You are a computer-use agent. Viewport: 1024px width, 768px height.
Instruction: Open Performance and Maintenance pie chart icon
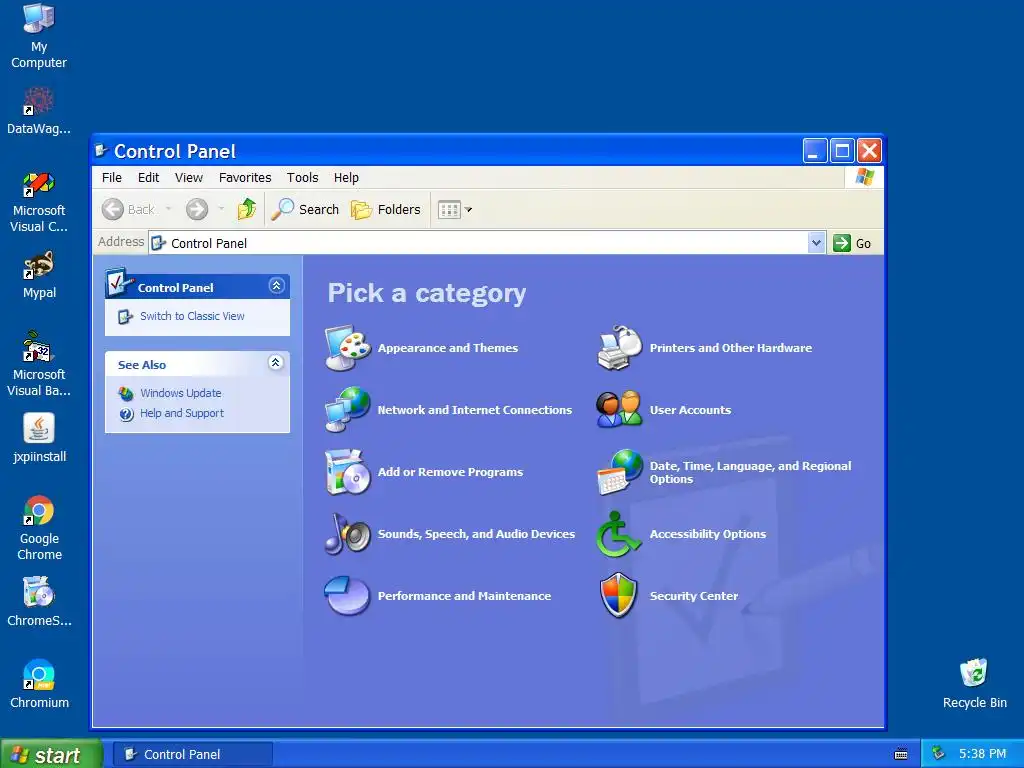pos(347,596)
